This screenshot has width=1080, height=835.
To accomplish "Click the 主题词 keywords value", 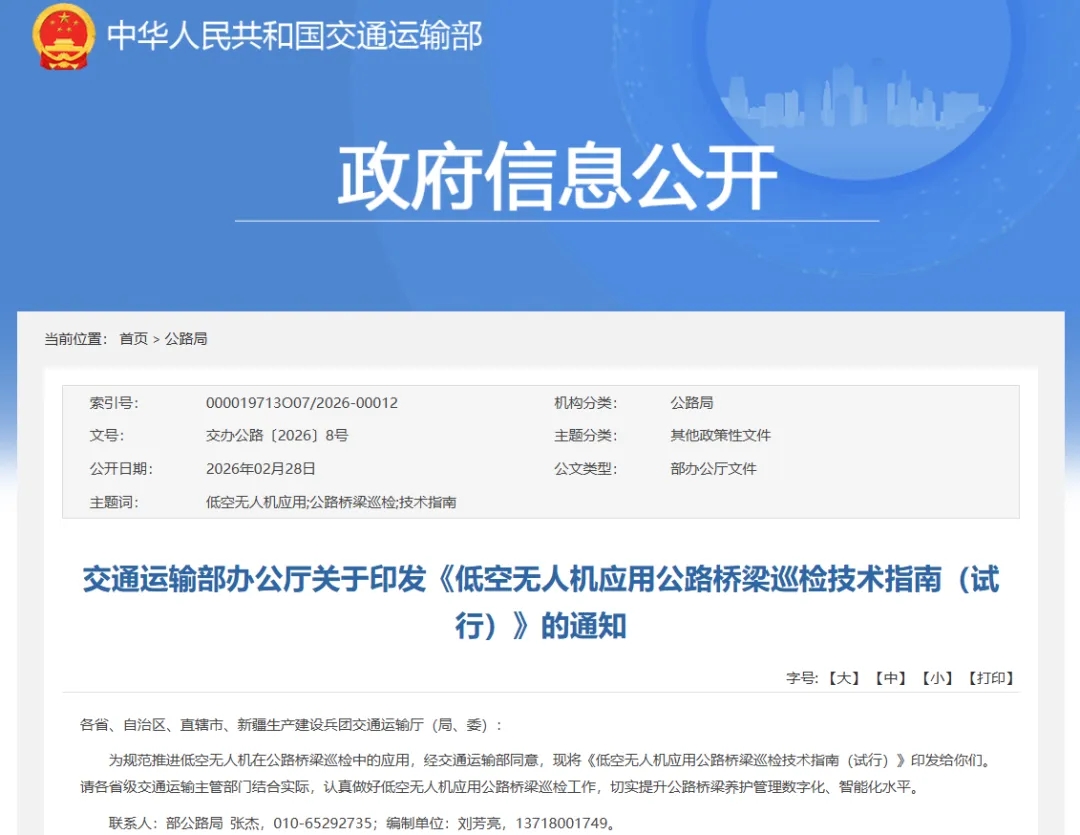I will click(330, 502).
